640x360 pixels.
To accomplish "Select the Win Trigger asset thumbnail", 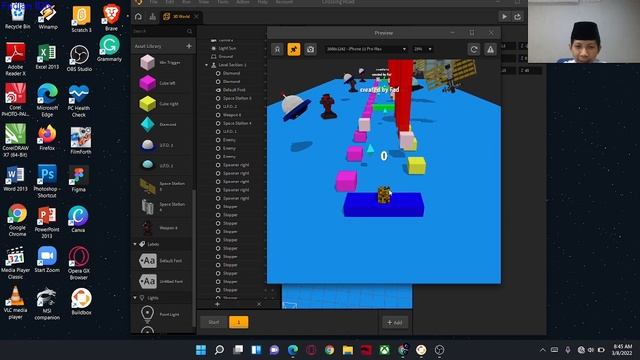I will click(x=148, y=62).
